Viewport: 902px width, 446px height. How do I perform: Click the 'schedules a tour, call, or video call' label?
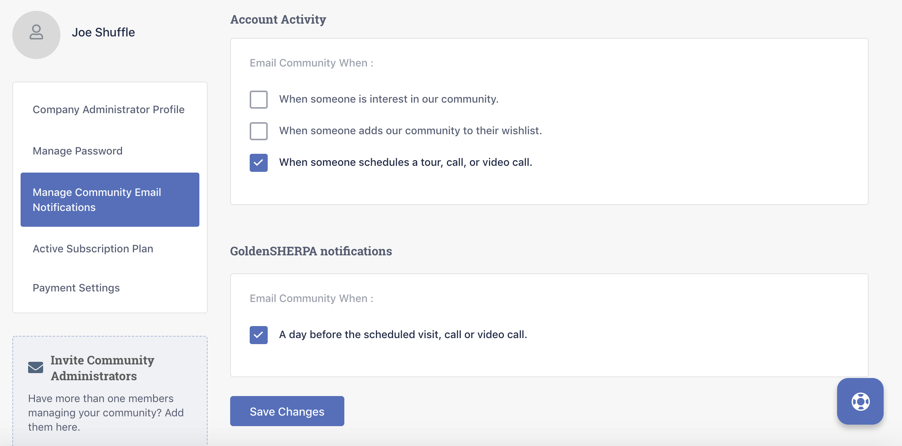(405, 162)
